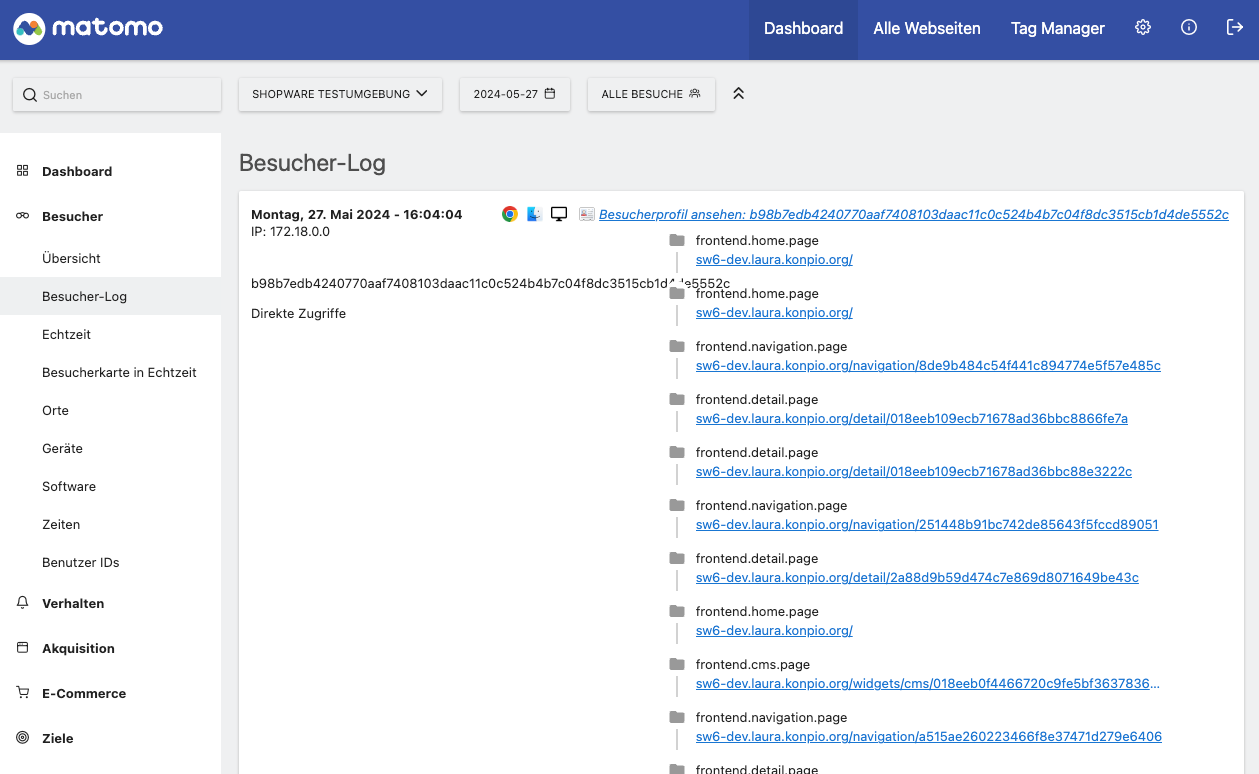Image resolution: width=1259 pixels, height=774 pixels.
Task: Expand Besucher section in sidebar
Action: pos(72,216)
